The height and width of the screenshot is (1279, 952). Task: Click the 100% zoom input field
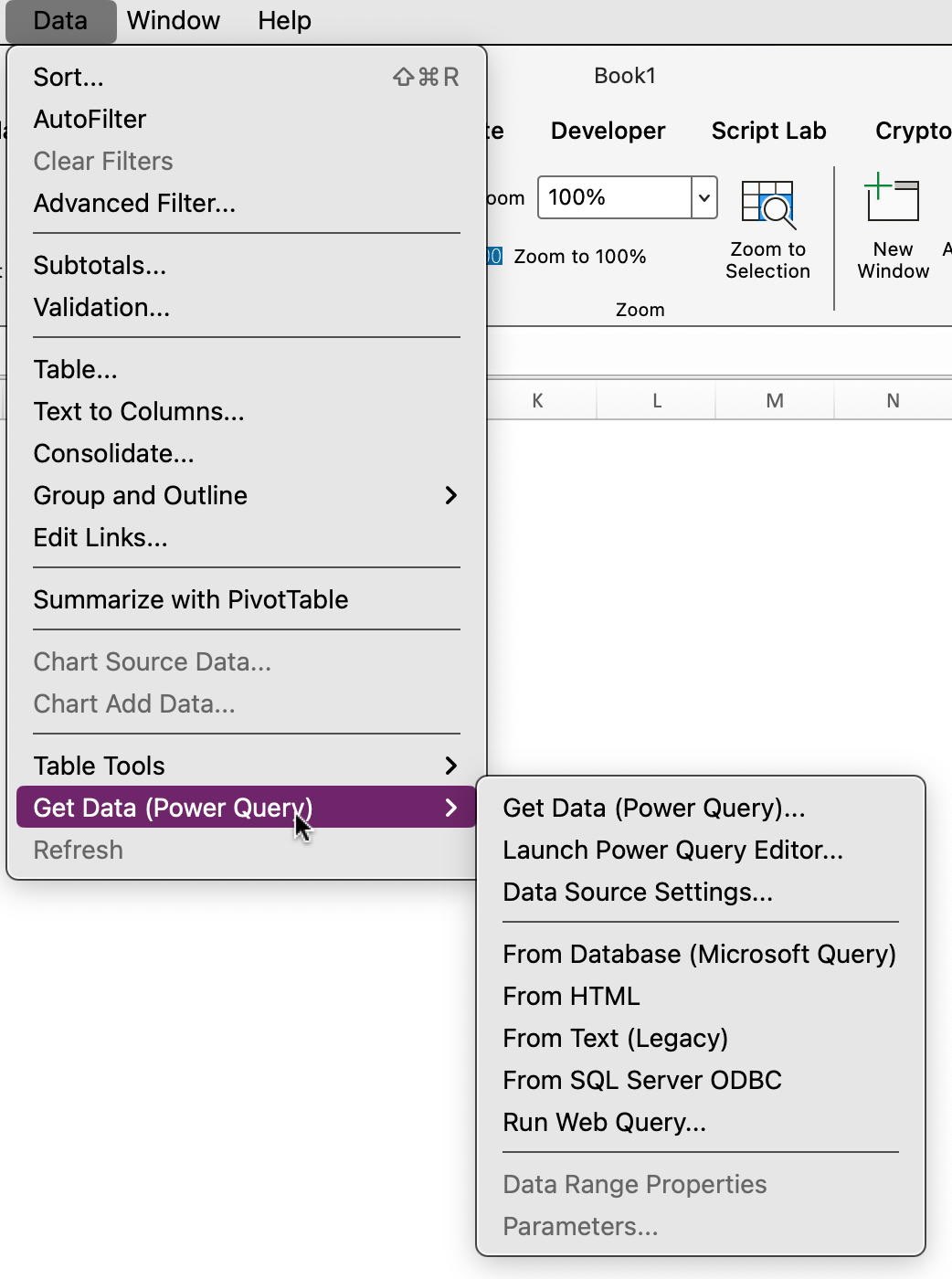point(614,197)
